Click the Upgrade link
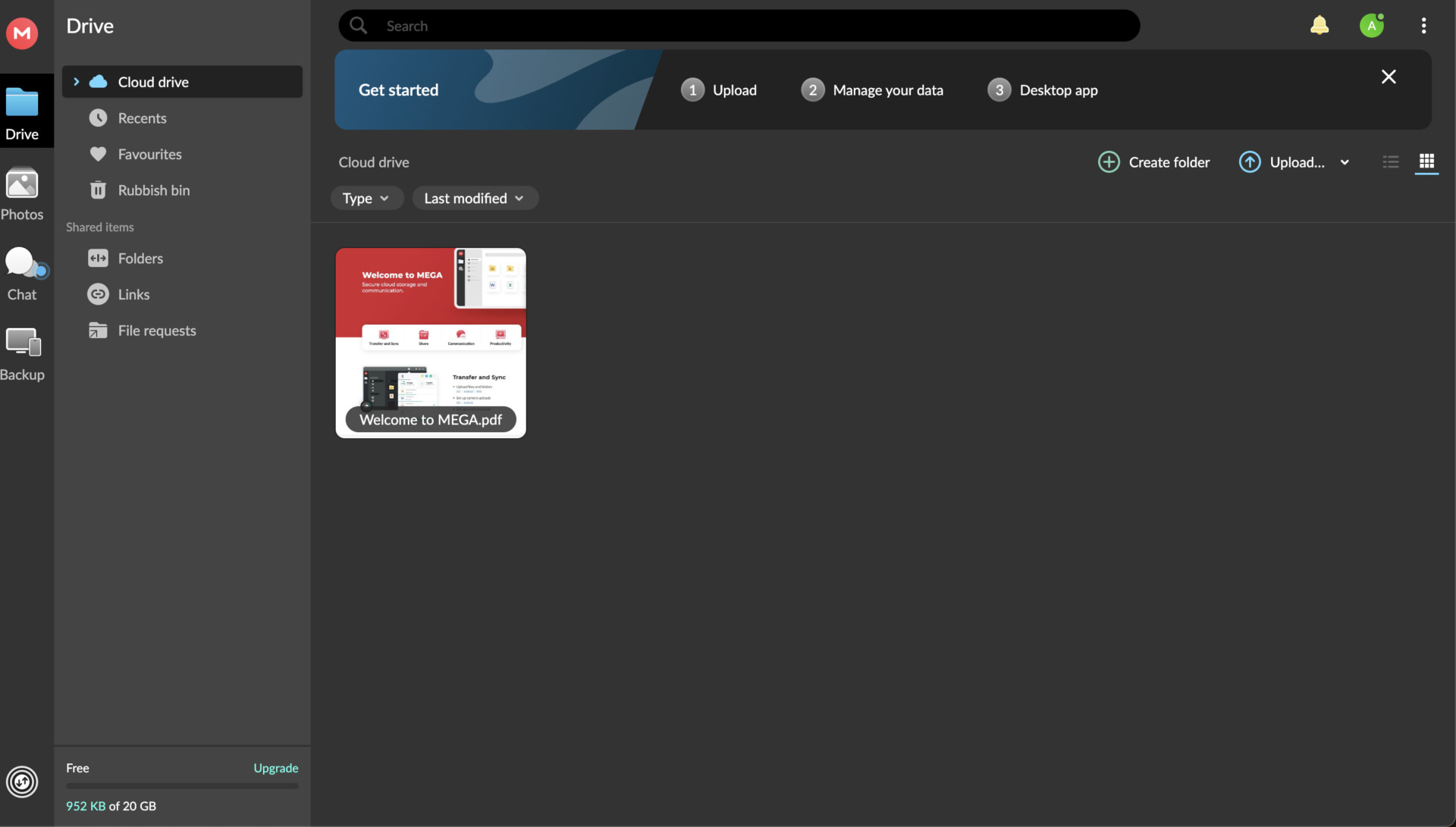This screenshot has height=827, width=1456. pos(275,768)
